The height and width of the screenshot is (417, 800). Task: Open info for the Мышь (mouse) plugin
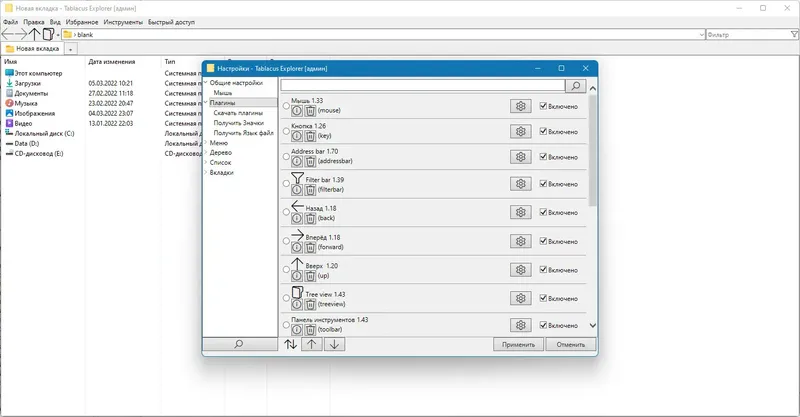pyautogui.click(x=297, y=110)
